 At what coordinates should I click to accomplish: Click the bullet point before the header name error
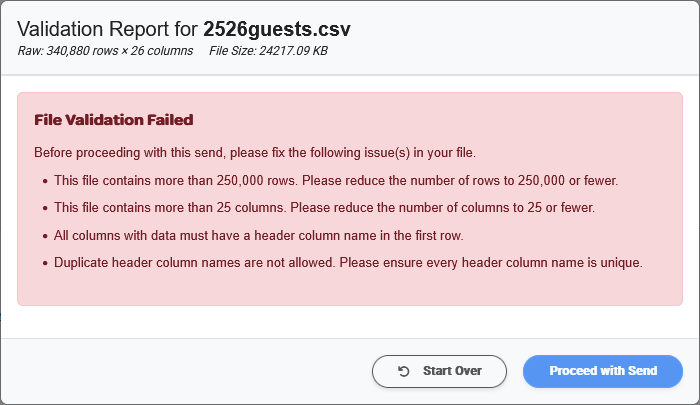coord(45,236)
